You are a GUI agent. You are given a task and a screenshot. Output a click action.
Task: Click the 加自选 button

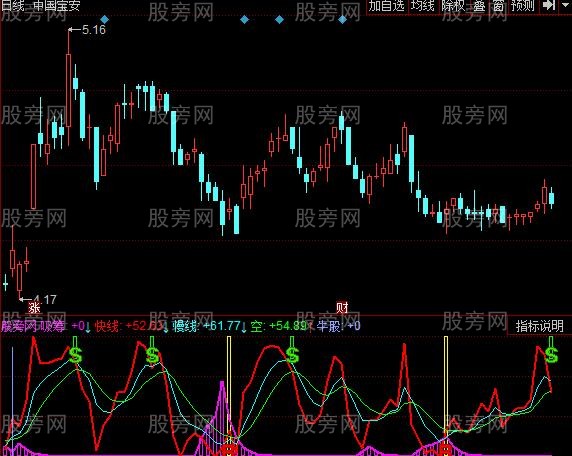tap(387, 6)
